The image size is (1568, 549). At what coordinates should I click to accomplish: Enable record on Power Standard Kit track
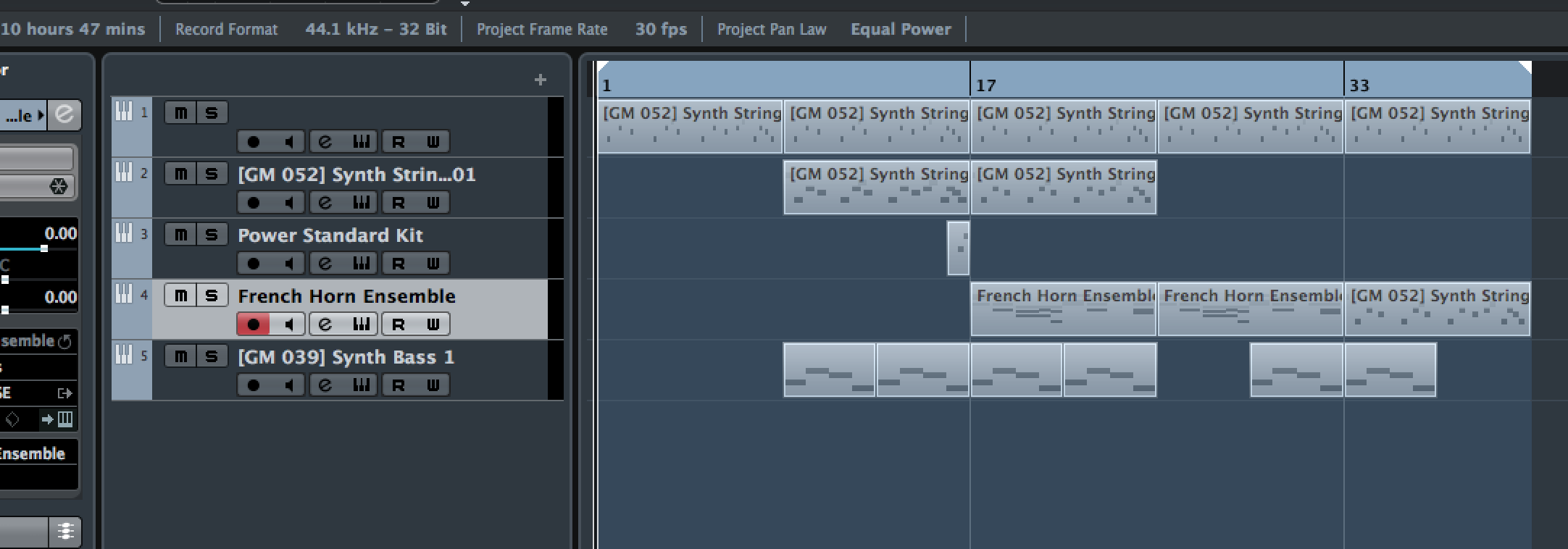254,263
